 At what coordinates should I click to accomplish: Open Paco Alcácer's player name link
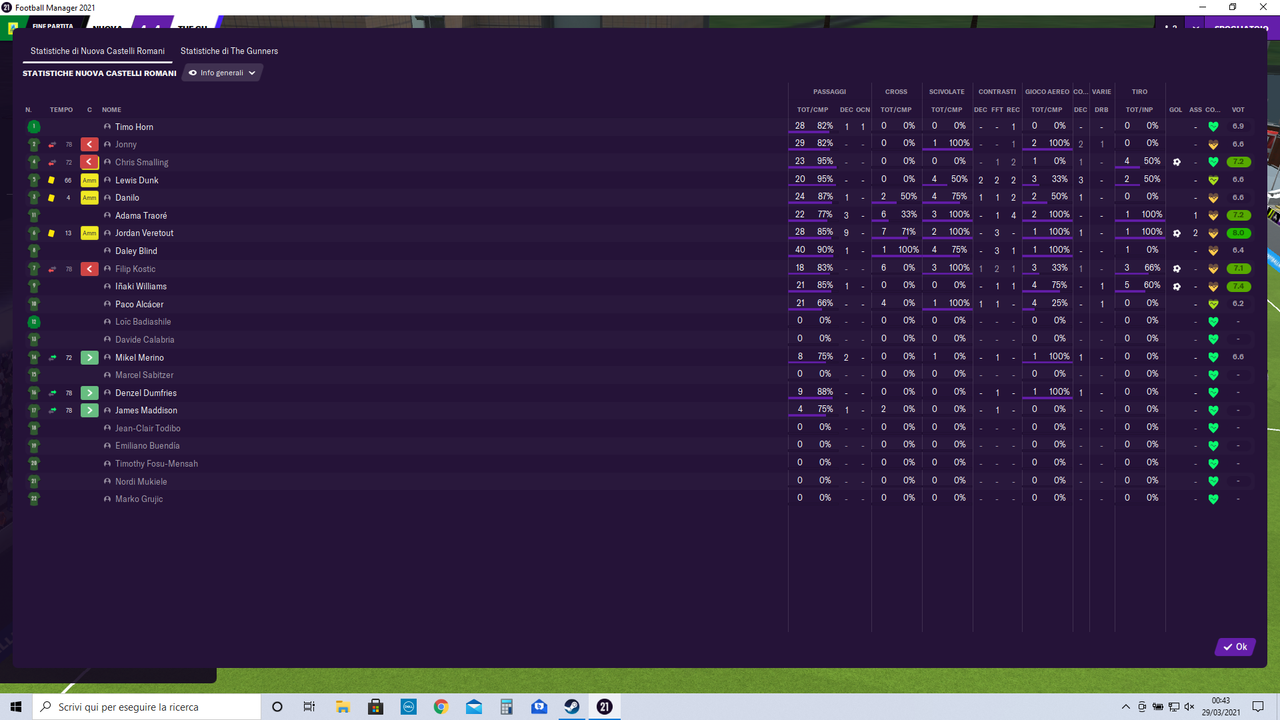[139, 304]
